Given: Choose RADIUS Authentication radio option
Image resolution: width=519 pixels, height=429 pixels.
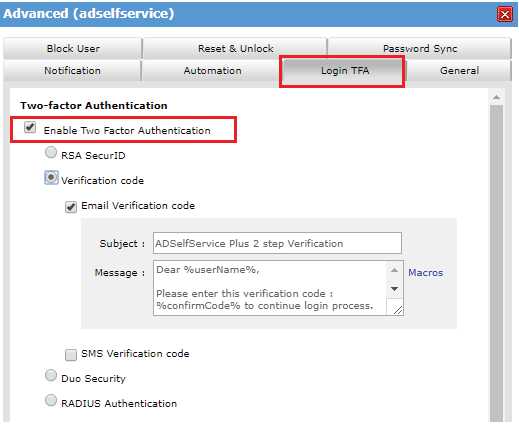Looking at the screenshot, I should click(x=51, y=400).
